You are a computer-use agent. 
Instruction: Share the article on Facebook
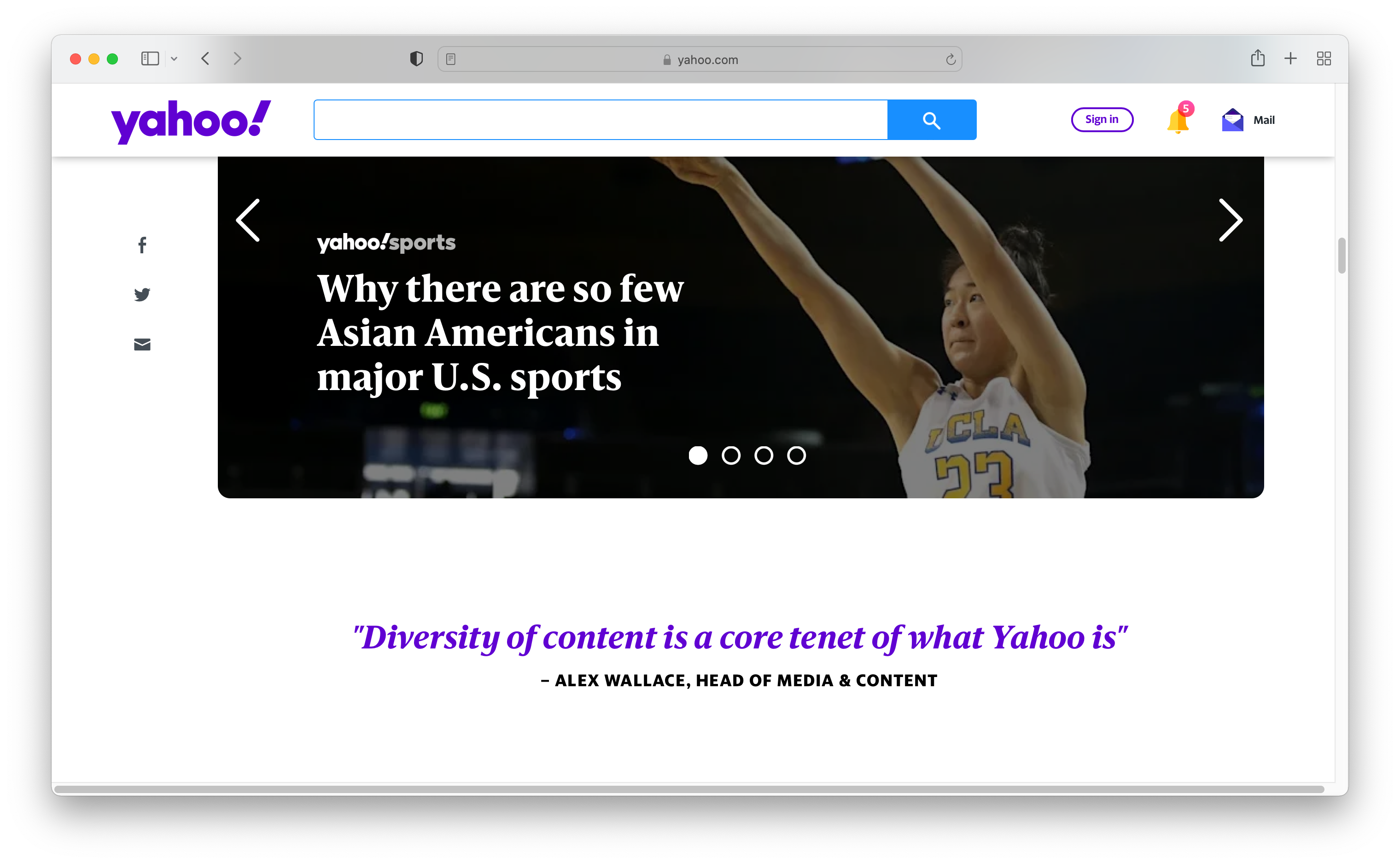[x=142, y=245]
